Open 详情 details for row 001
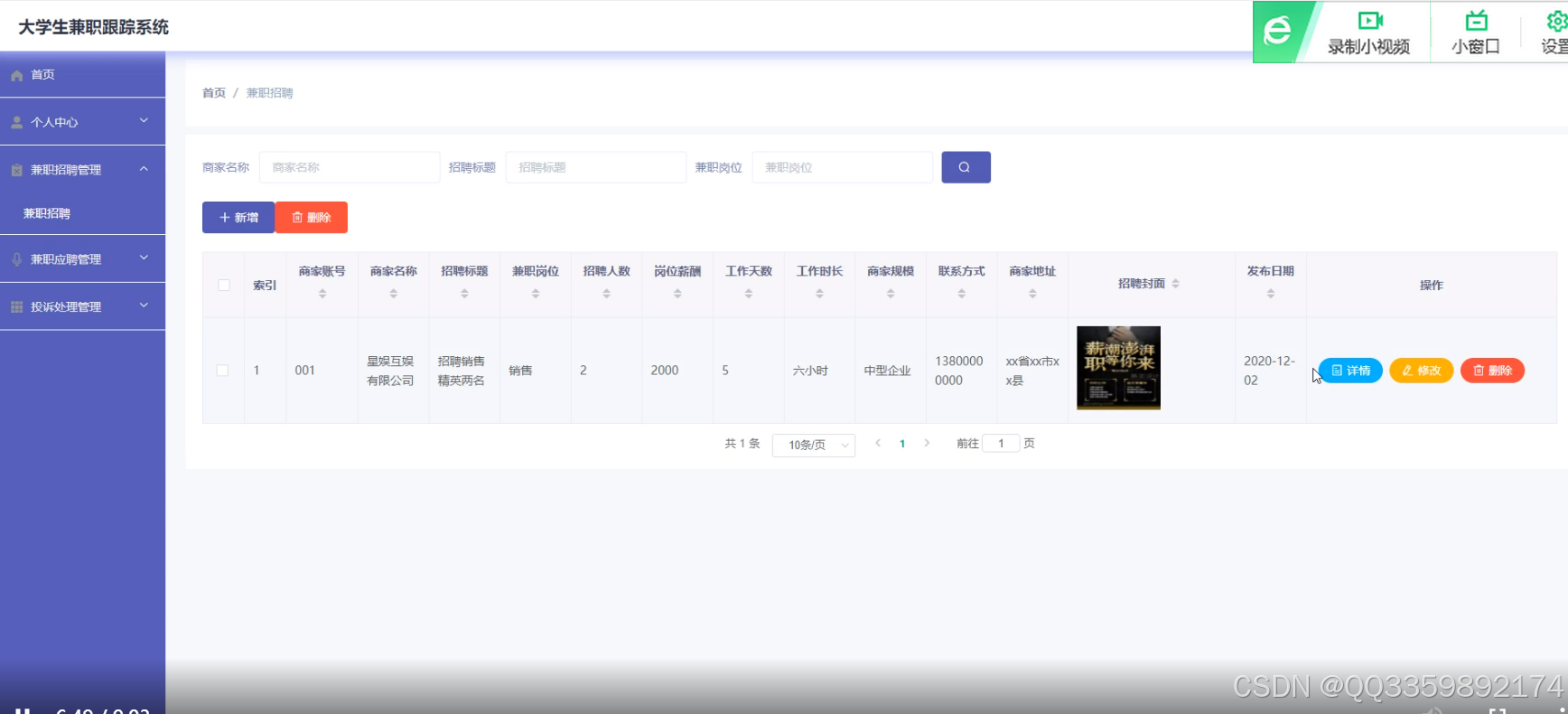 click(x=1350, y=371)
